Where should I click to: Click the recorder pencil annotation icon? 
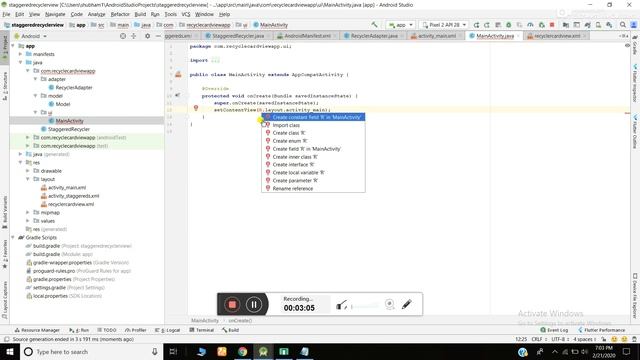point(407,304)
